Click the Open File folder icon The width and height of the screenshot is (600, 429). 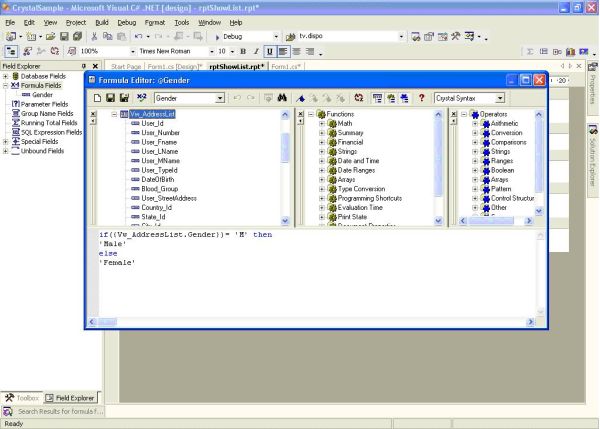(x=51, y=36)
